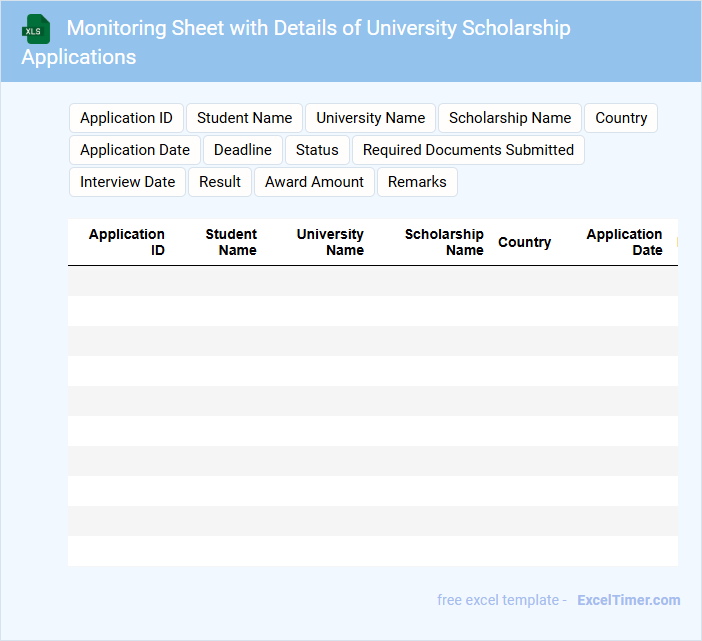Click the University Name column header
702x641 pixels.
330,242
